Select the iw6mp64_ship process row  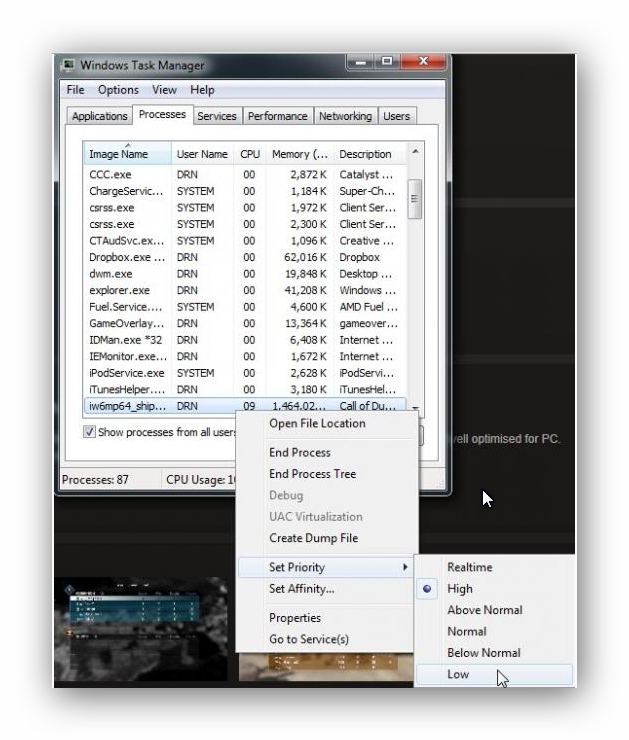(244, 406)
